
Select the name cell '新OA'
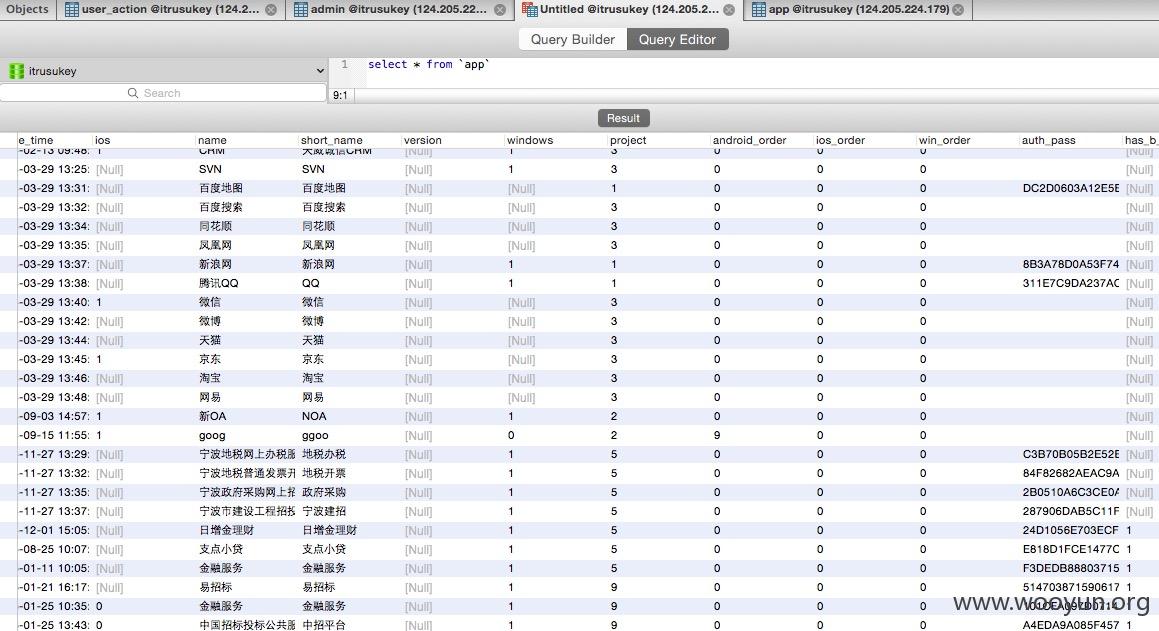pyautogui.click(x=212, y=417)
